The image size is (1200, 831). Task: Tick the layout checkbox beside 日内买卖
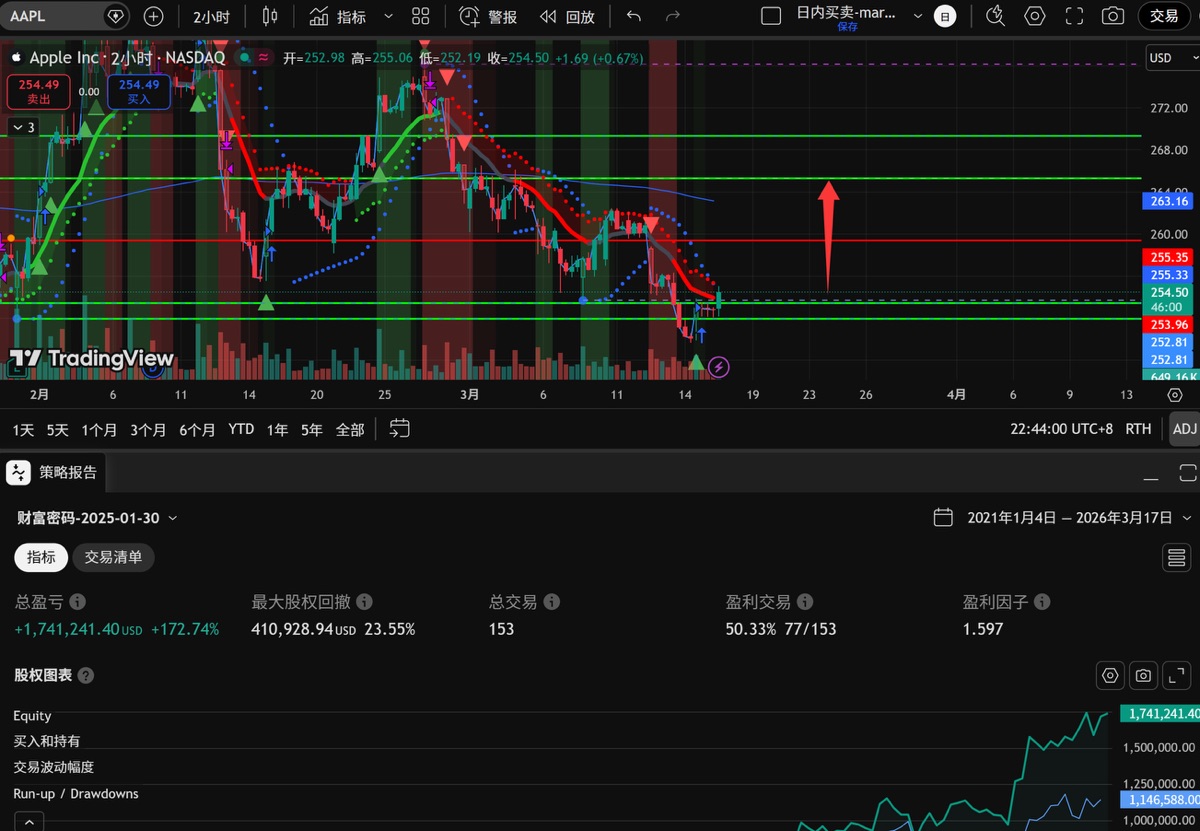[771, 16]
